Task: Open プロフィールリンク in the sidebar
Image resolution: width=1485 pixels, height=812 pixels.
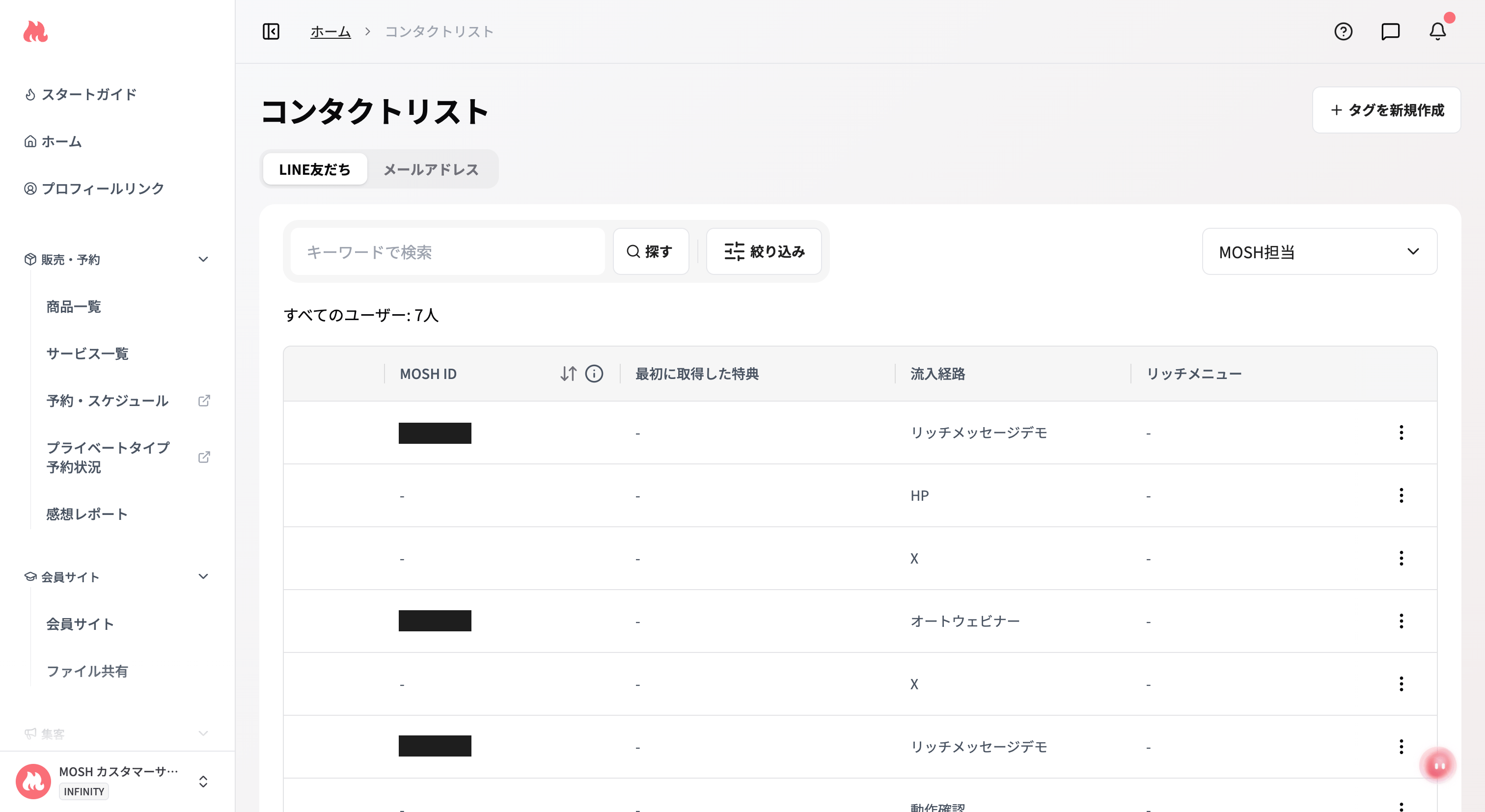Action: coord(95,189)
